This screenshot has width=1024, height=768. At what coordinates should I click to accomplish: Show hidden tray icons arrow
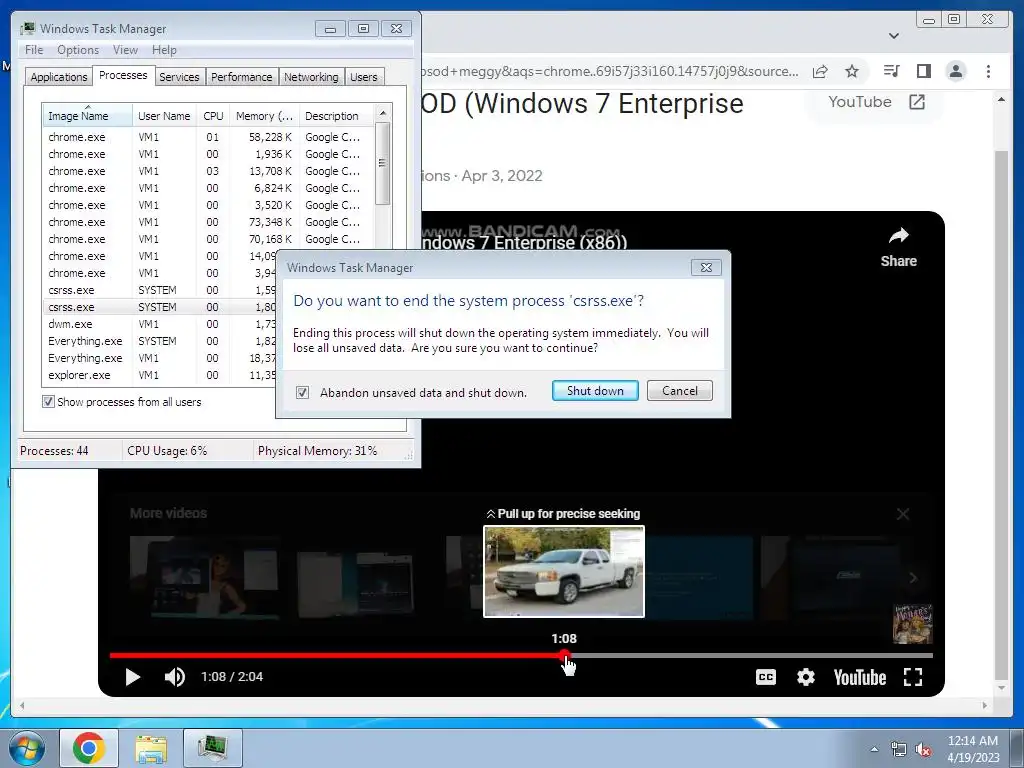click(874, 749)
